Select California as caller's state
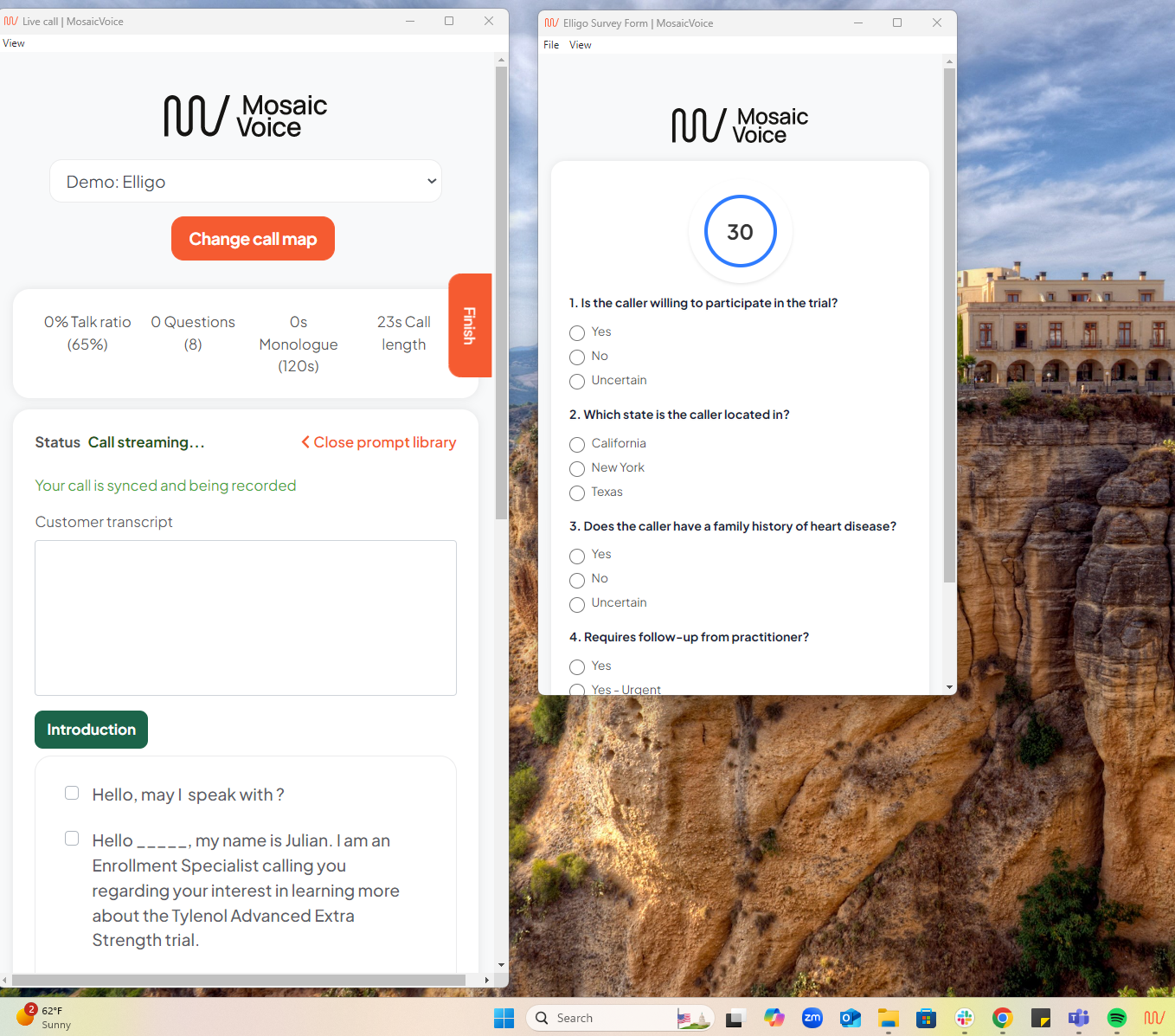 coord(577,445)
